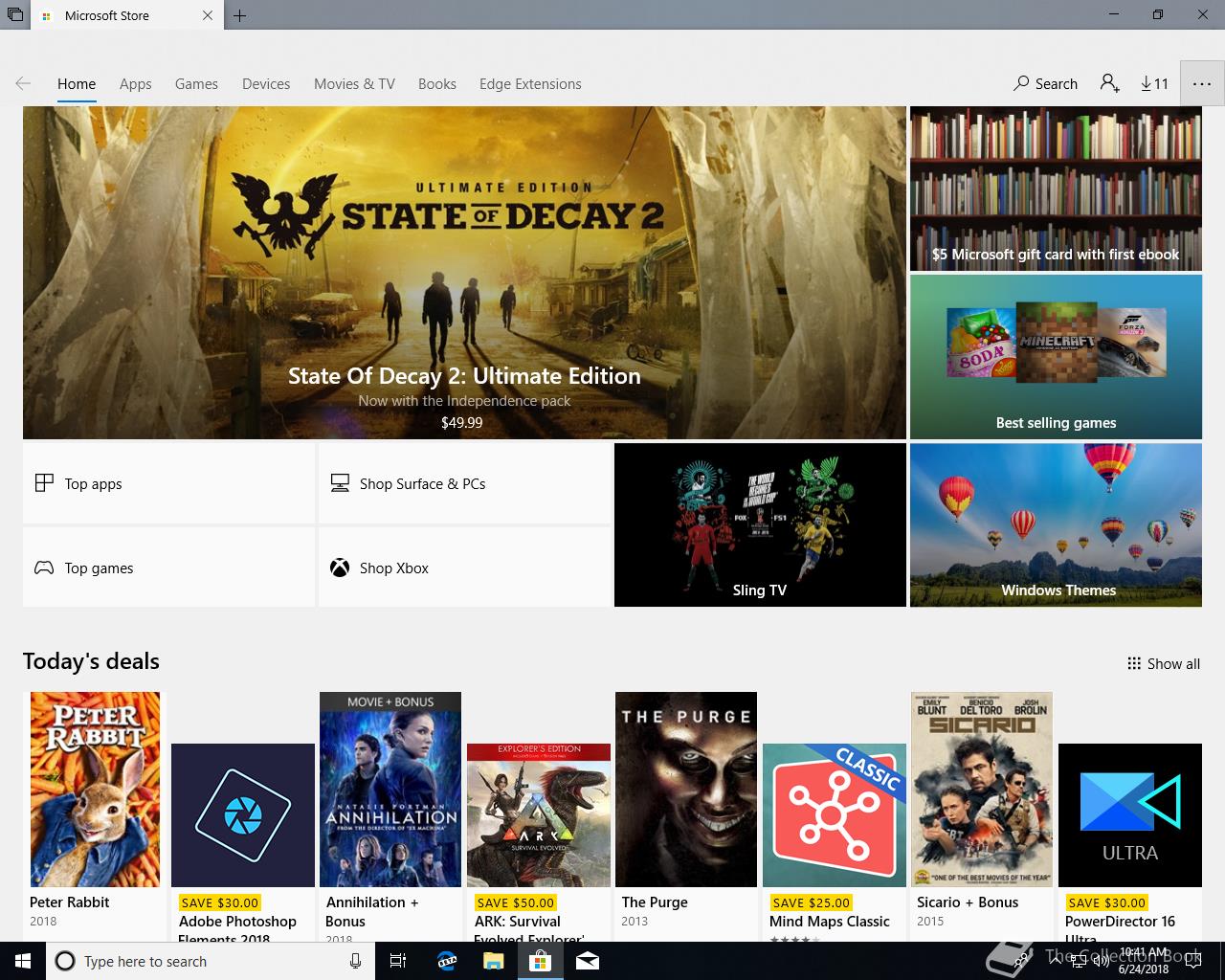Open The Purge movie poster
This screenshot has height=980, width=1225.
(x=686, y=790)
